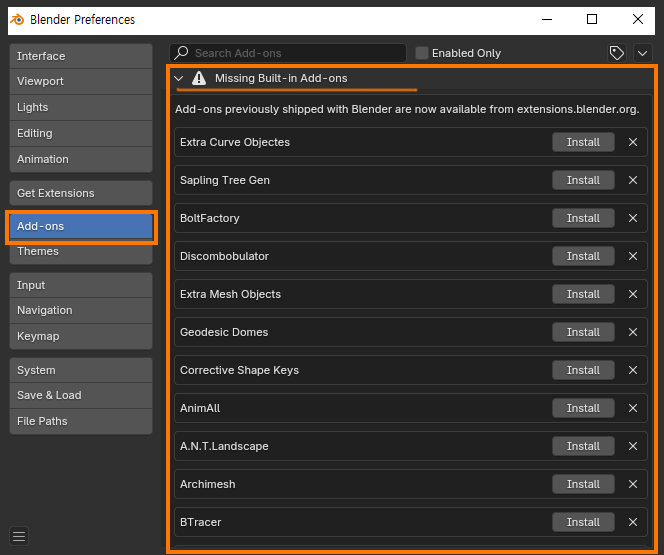
Task: Open the add-on tags filter icon
Action: pyautogui.click(x=617, y=53)
